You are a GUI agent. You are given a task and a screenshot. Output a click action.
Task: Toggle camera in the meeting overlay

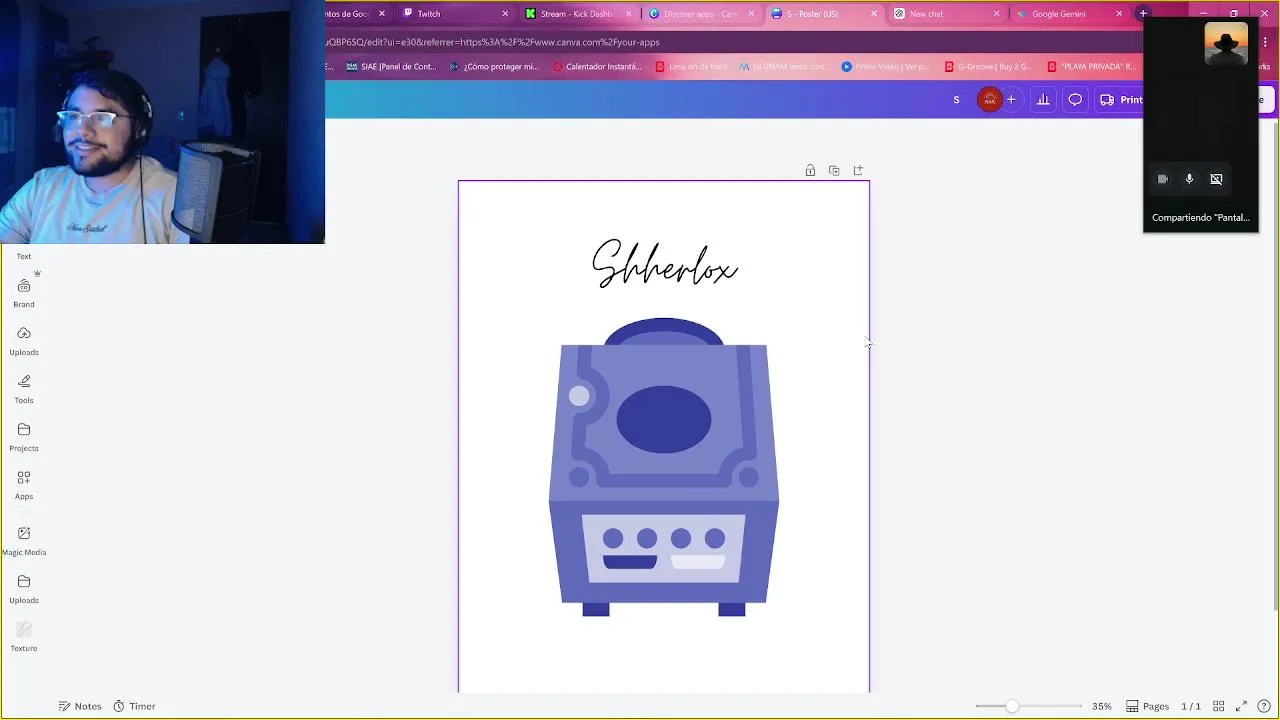(1163, 179)
